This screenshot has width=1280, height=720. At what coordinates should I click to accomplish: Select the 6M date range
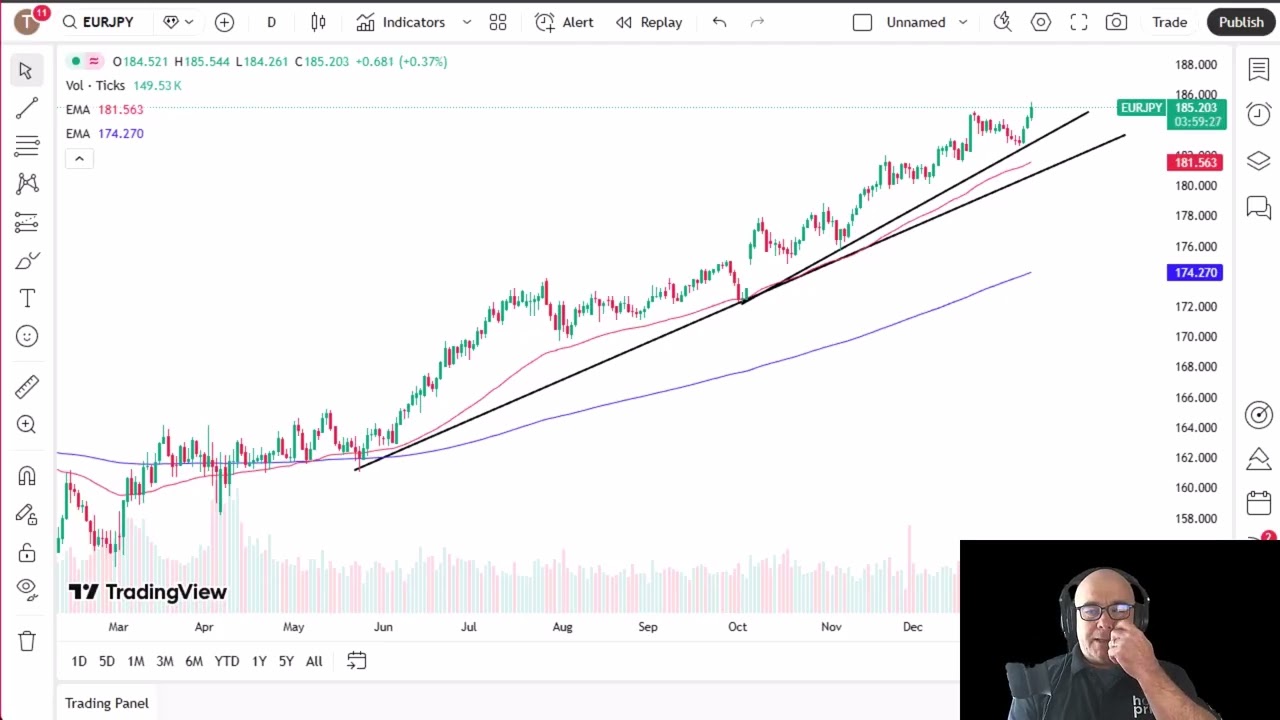click(x=194, y=661)
